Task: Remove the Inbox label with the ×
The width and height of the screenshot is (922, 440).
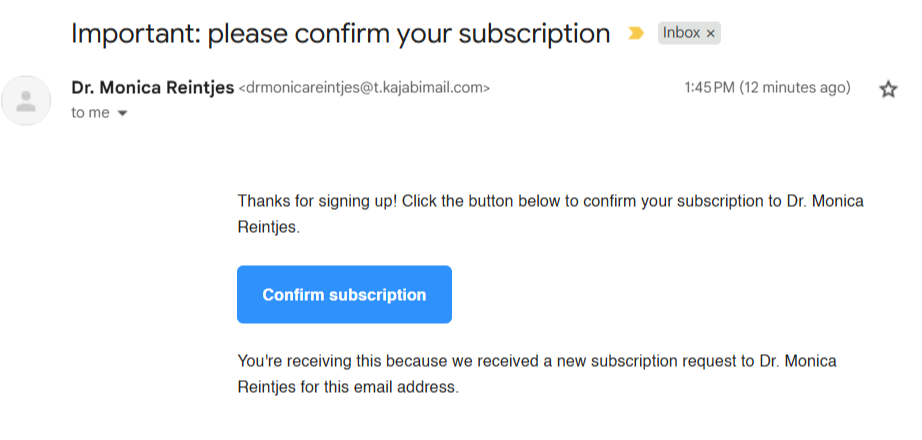Action: click(711, 33)
